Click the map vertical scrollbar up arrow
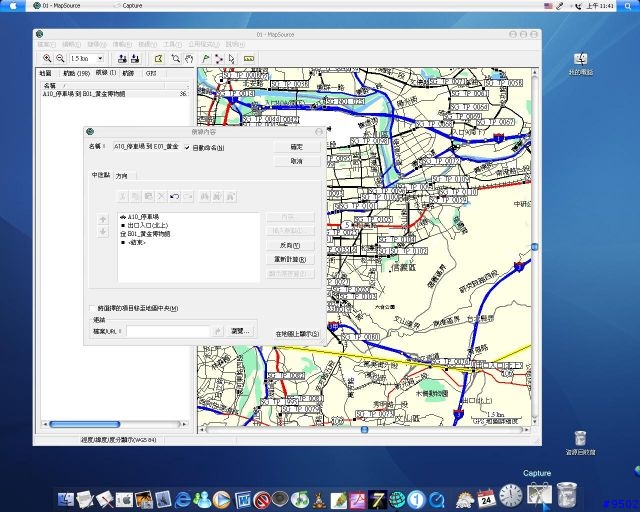 pos(534,72)
